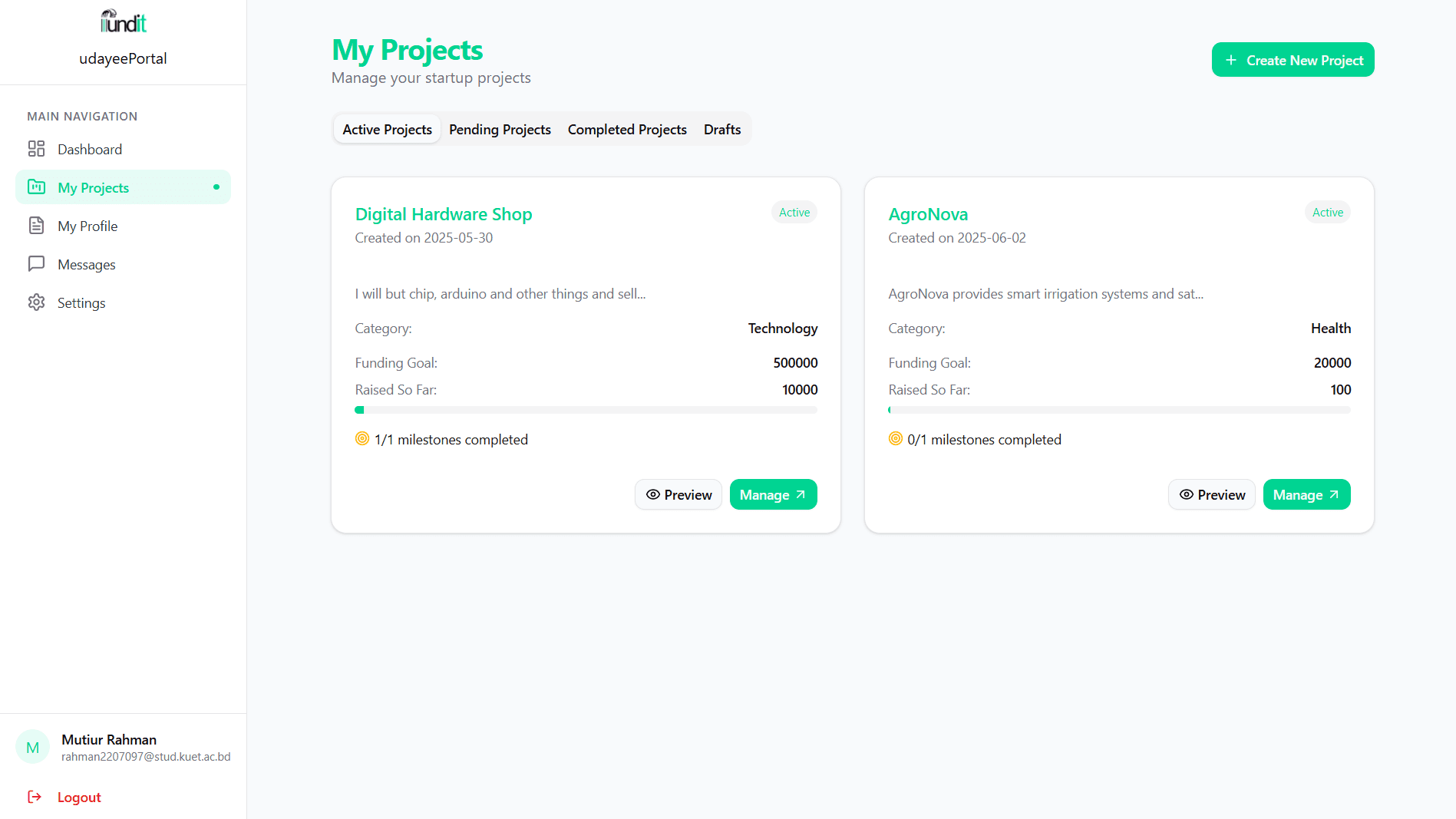
Task: Click the user avatar M circle
Action: (x=33, y=747)
